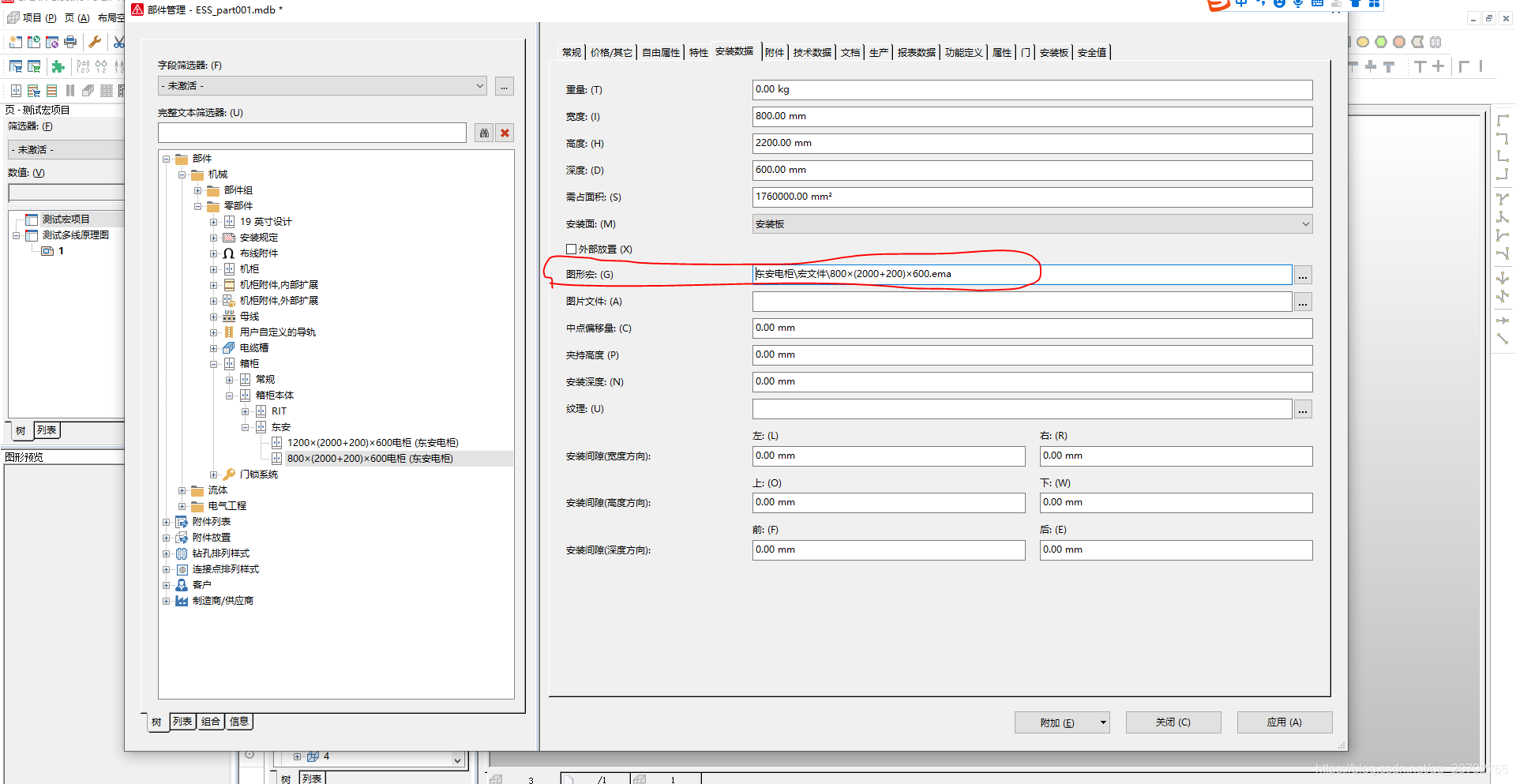1516x784 pixels.
Task: Enable the 外部放置 checkbox
Action: click(x=571, y=249)
